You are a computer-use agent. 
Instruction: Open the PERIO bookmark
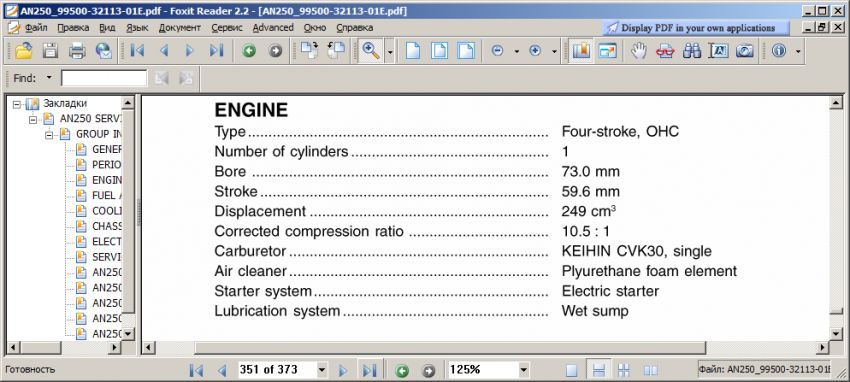pyautogui.click(x=106, y=164)
